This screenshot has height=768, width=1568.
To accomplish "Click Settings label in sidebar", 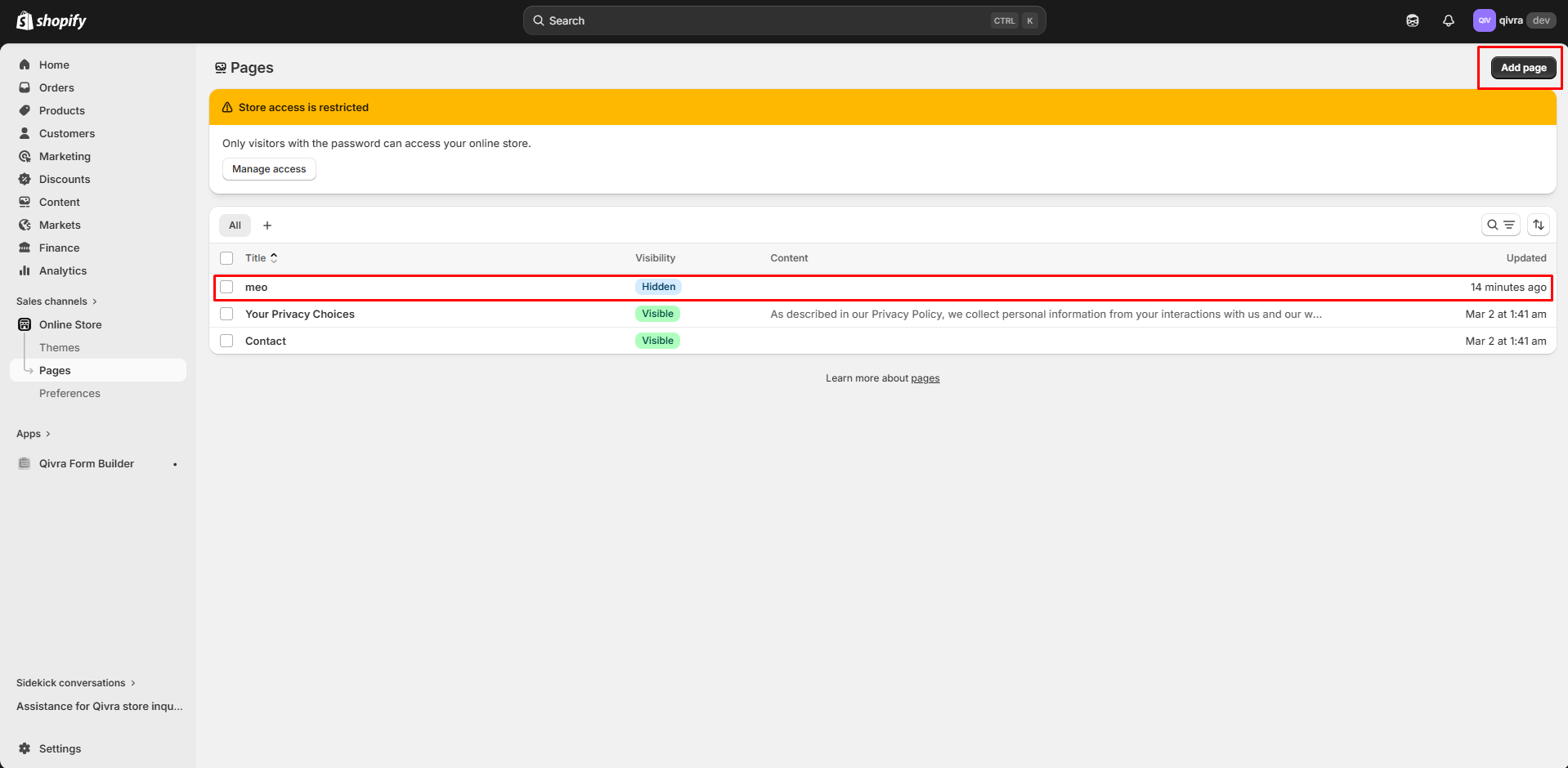I will point(60,748).
